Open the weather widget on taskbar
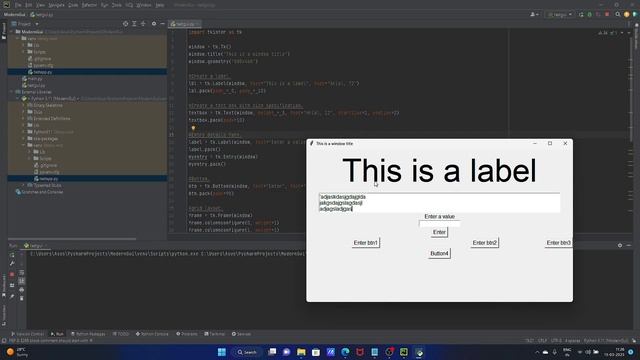The image size is (640, 360). pyautogui.click(x=17, y=352)
